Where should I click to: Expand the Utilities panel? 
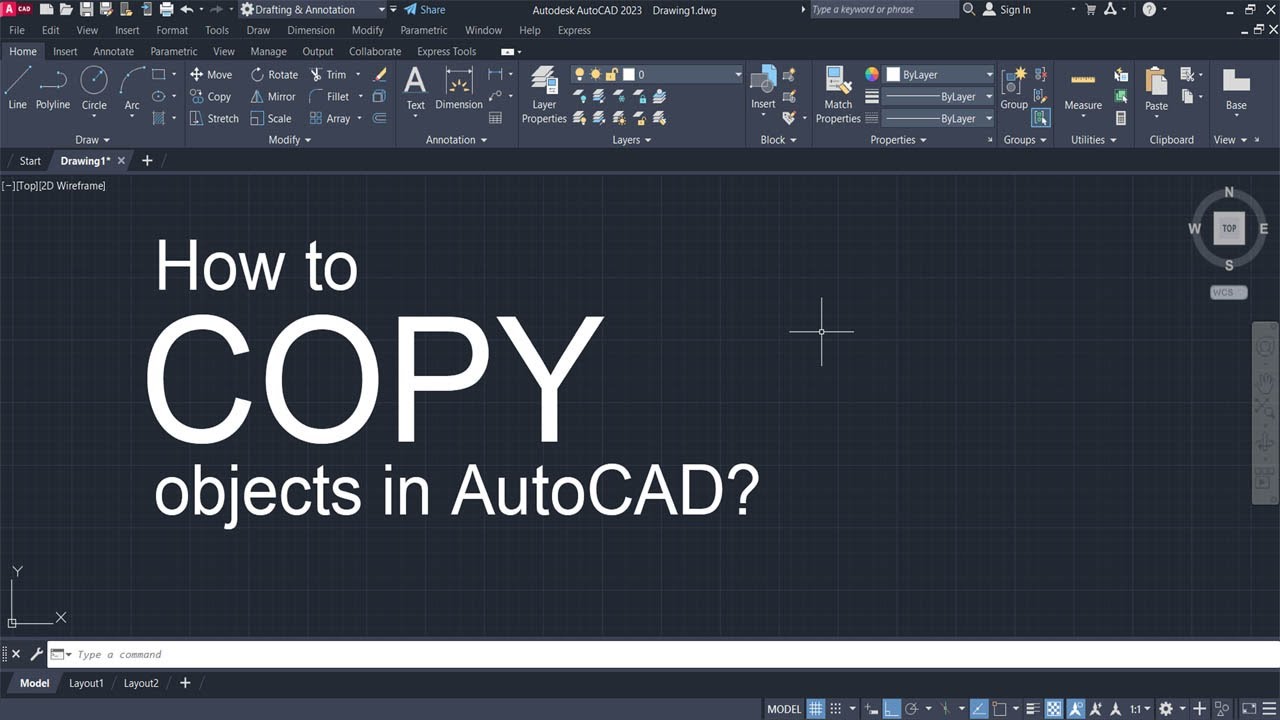point(1093,140)
